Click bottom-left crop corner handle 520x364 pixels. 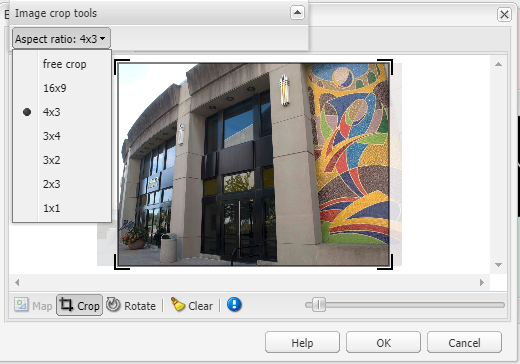[x=121, y=262]
